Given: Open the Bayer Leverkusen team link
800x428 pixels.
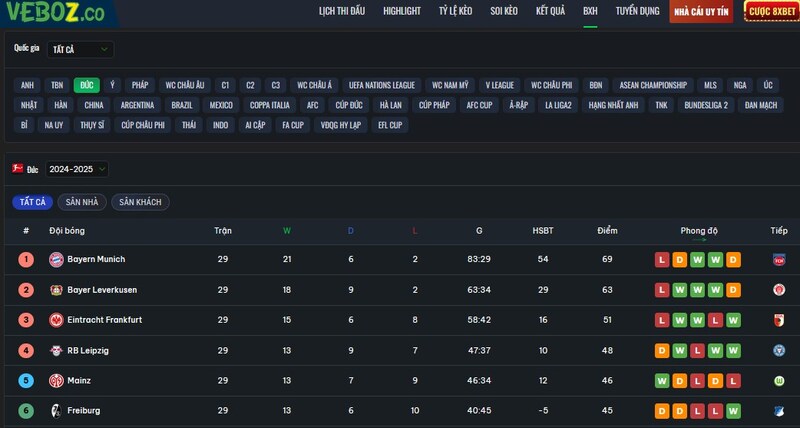Looking at the screenshot, I should pos(102,290).
